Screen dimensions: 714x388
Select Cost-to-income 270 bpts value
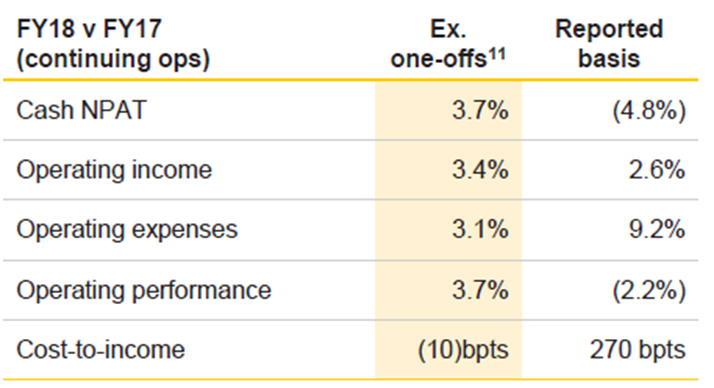638,350
